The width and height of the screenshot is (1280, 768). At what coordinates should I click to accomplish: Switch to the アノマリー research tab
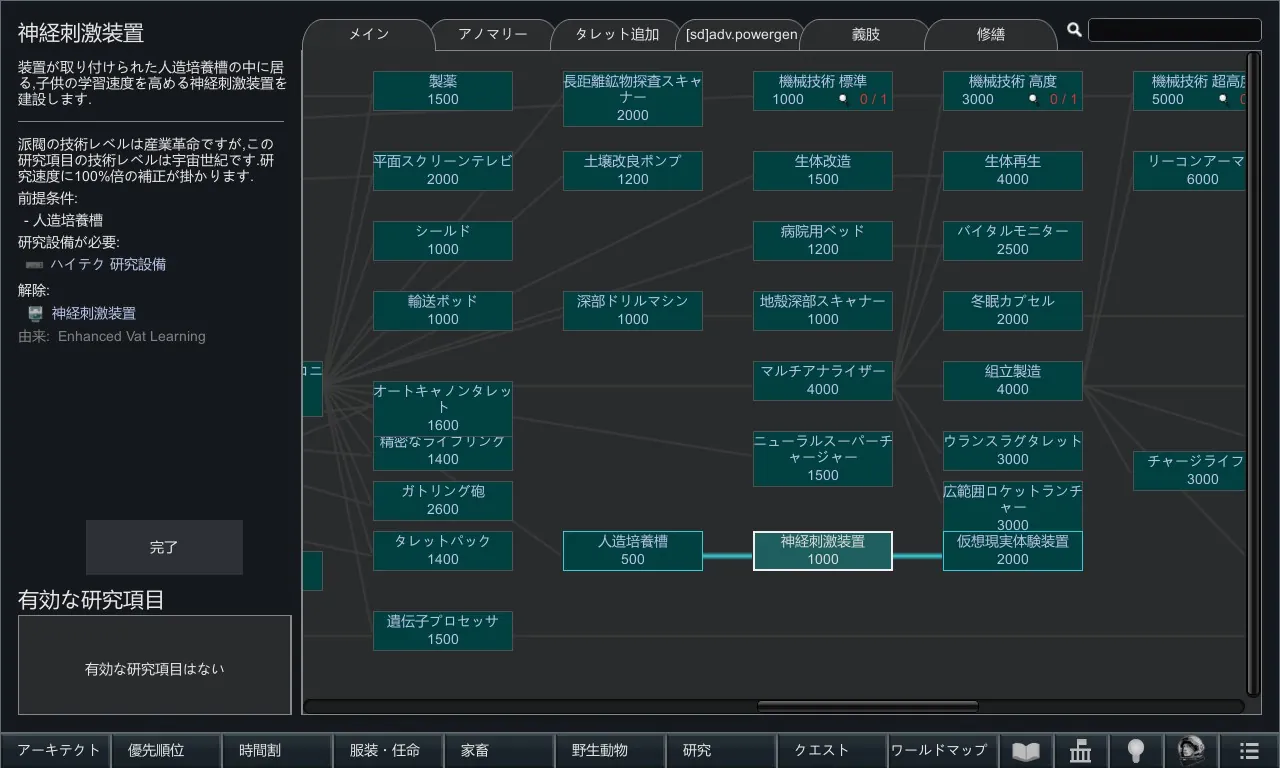(492, 34)
